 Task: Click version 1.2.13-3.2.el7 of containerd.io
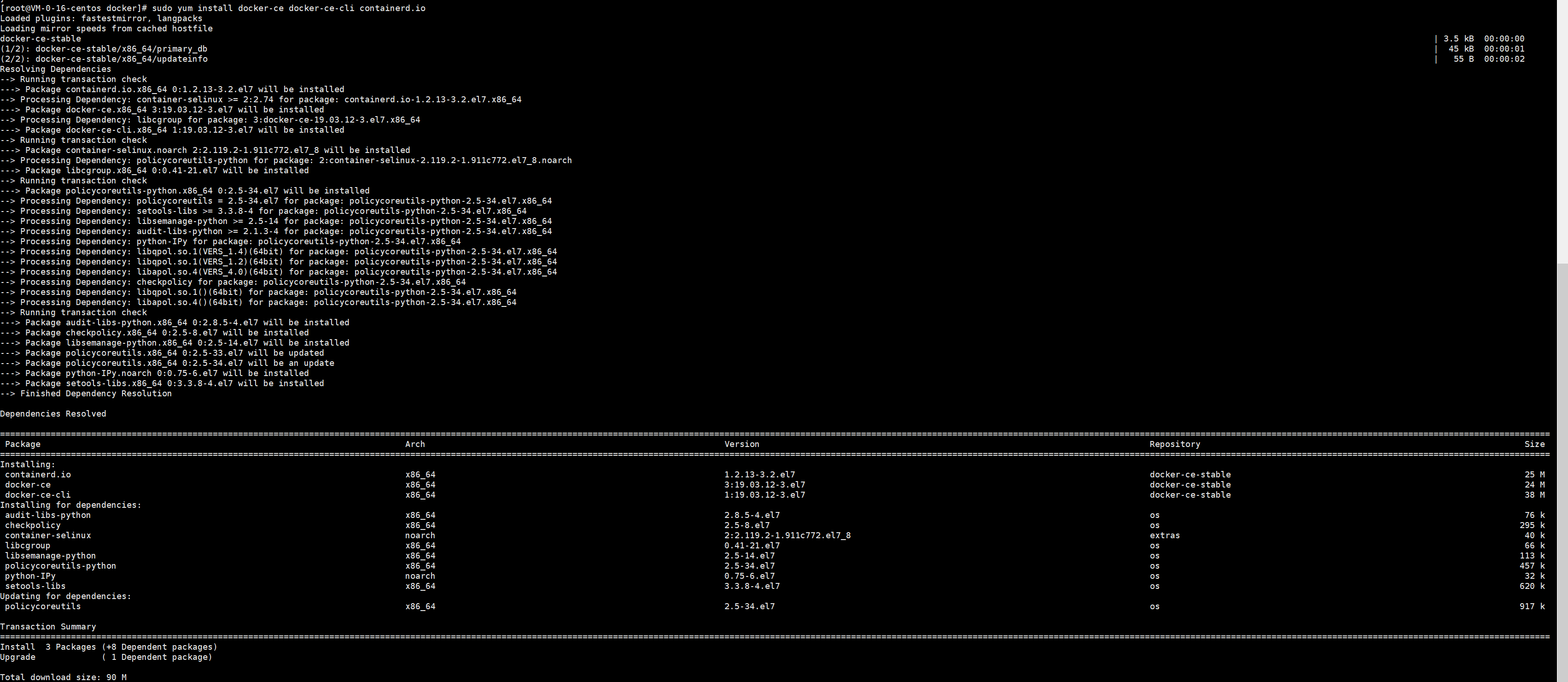point(760,475)
